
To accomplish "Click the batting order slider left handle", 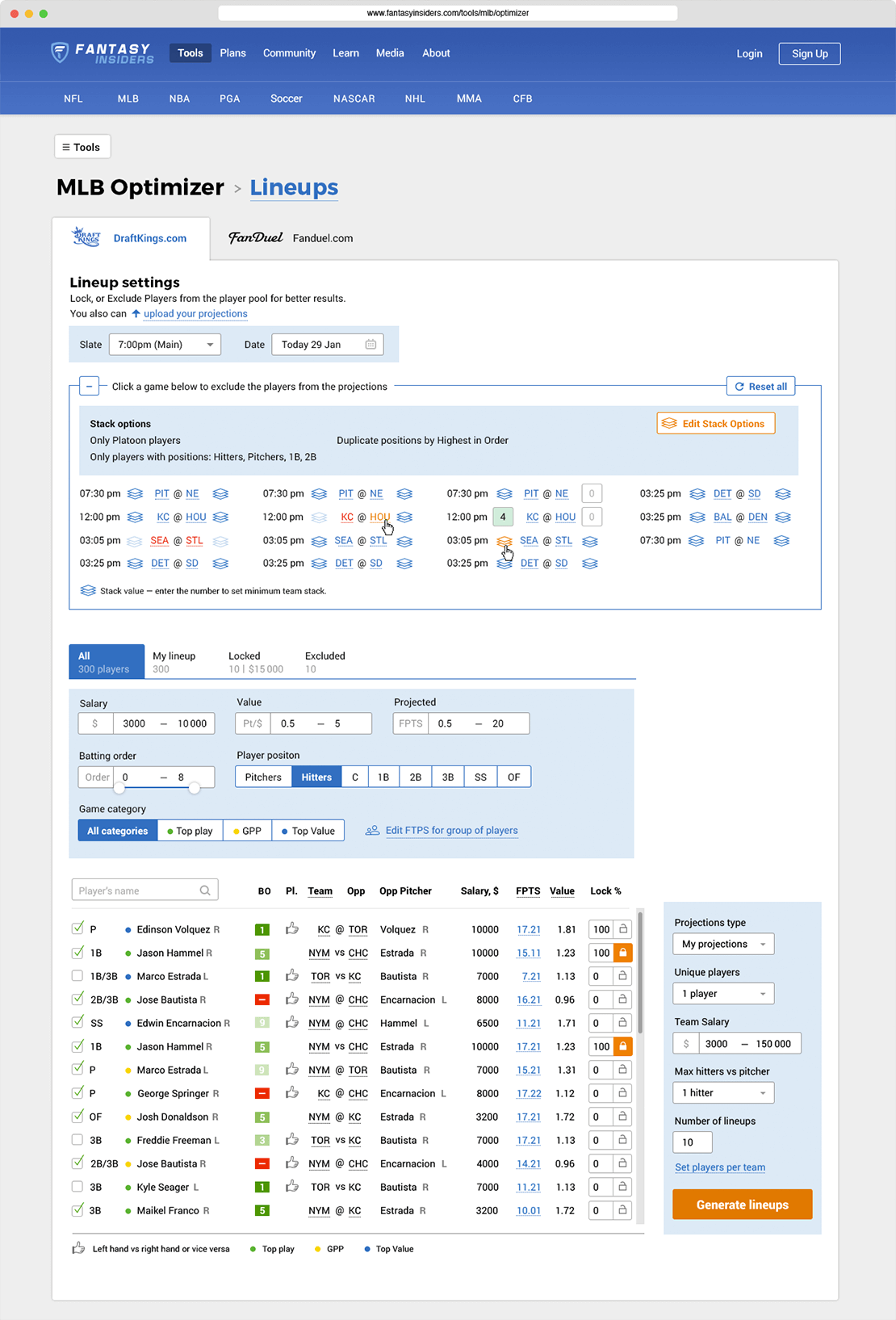I will [x=119, y=788].
